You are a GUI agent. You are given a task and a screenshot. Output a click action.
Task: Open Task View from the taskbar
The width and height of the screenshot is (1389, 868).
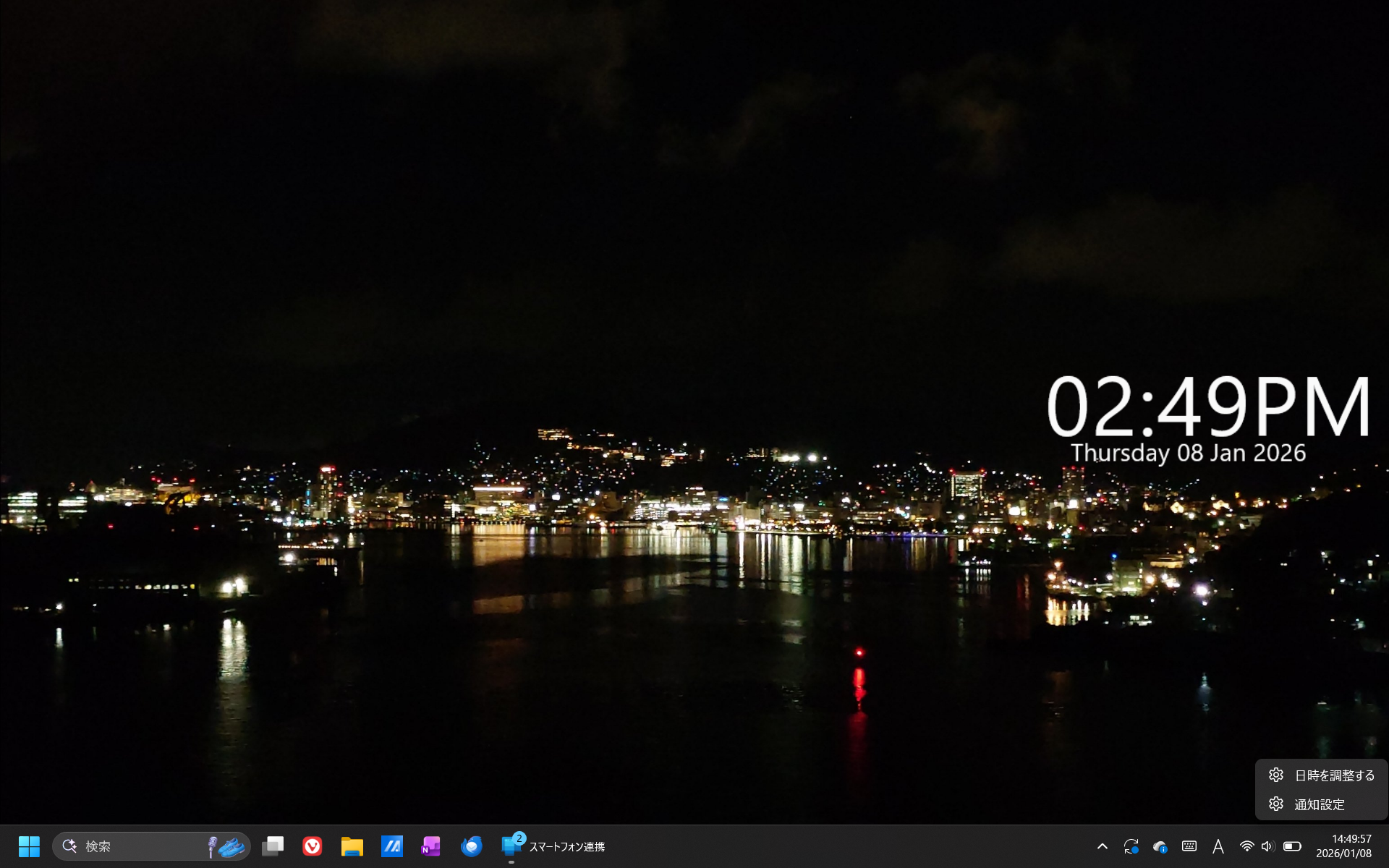(273, 846)
